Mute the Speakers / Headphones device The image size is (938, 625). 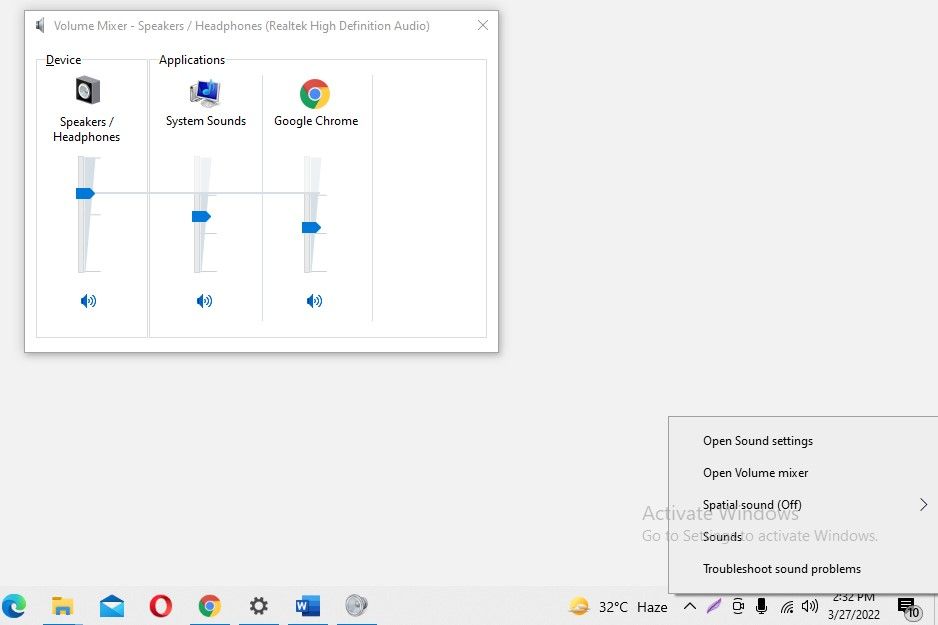(88, 301)
